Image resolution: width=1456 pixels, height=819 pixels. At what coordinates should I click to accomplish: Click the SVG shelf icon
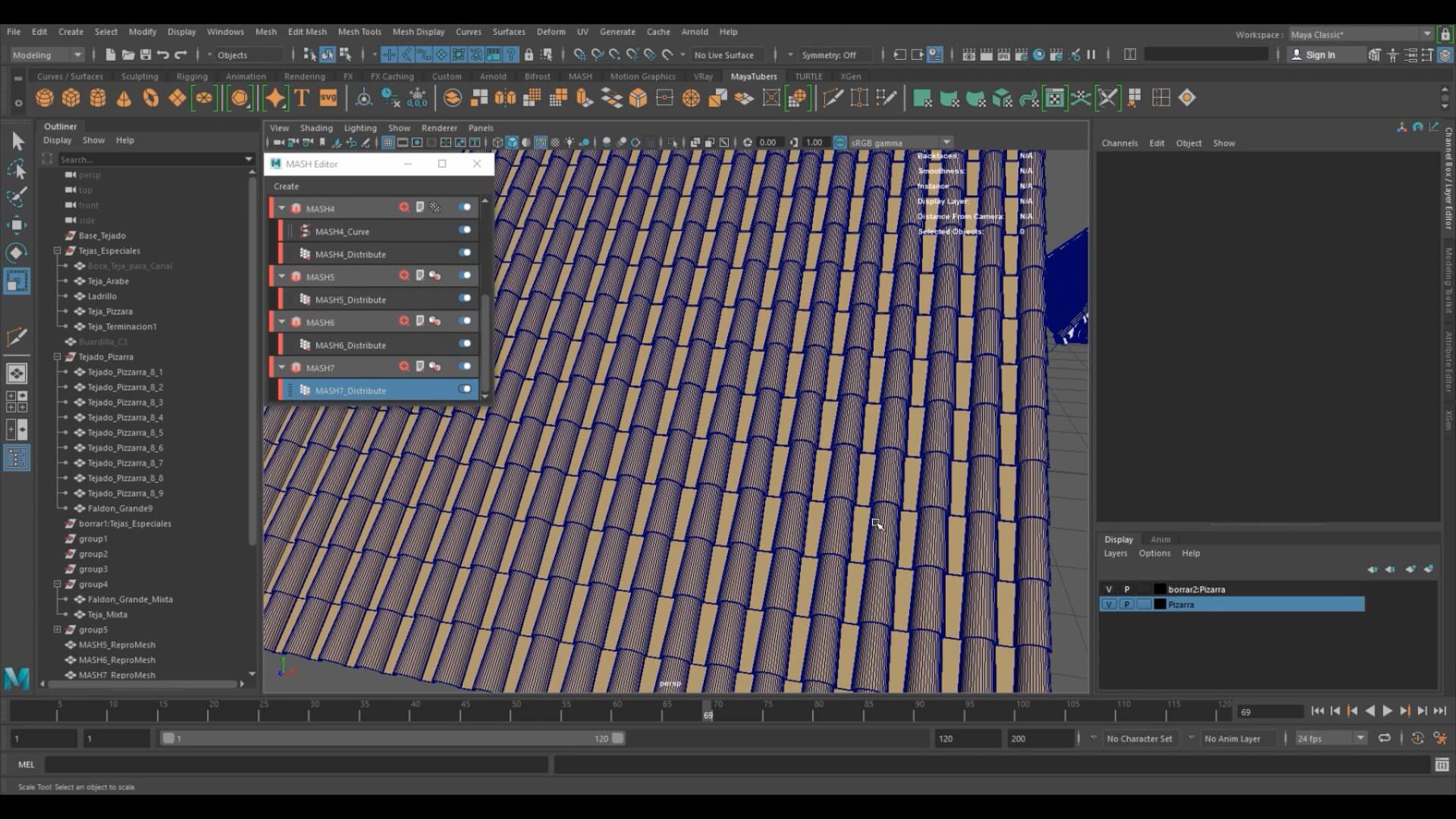[x=328, y=98]
